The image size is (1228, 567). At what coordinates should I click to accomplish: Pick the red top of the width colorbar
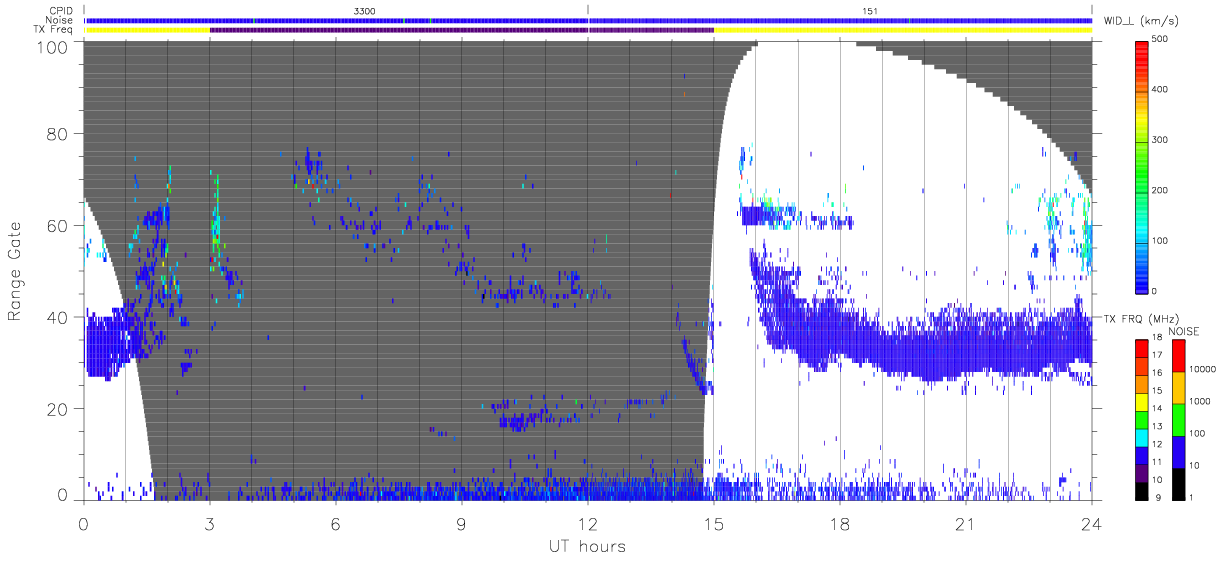tap(1142, 48)
